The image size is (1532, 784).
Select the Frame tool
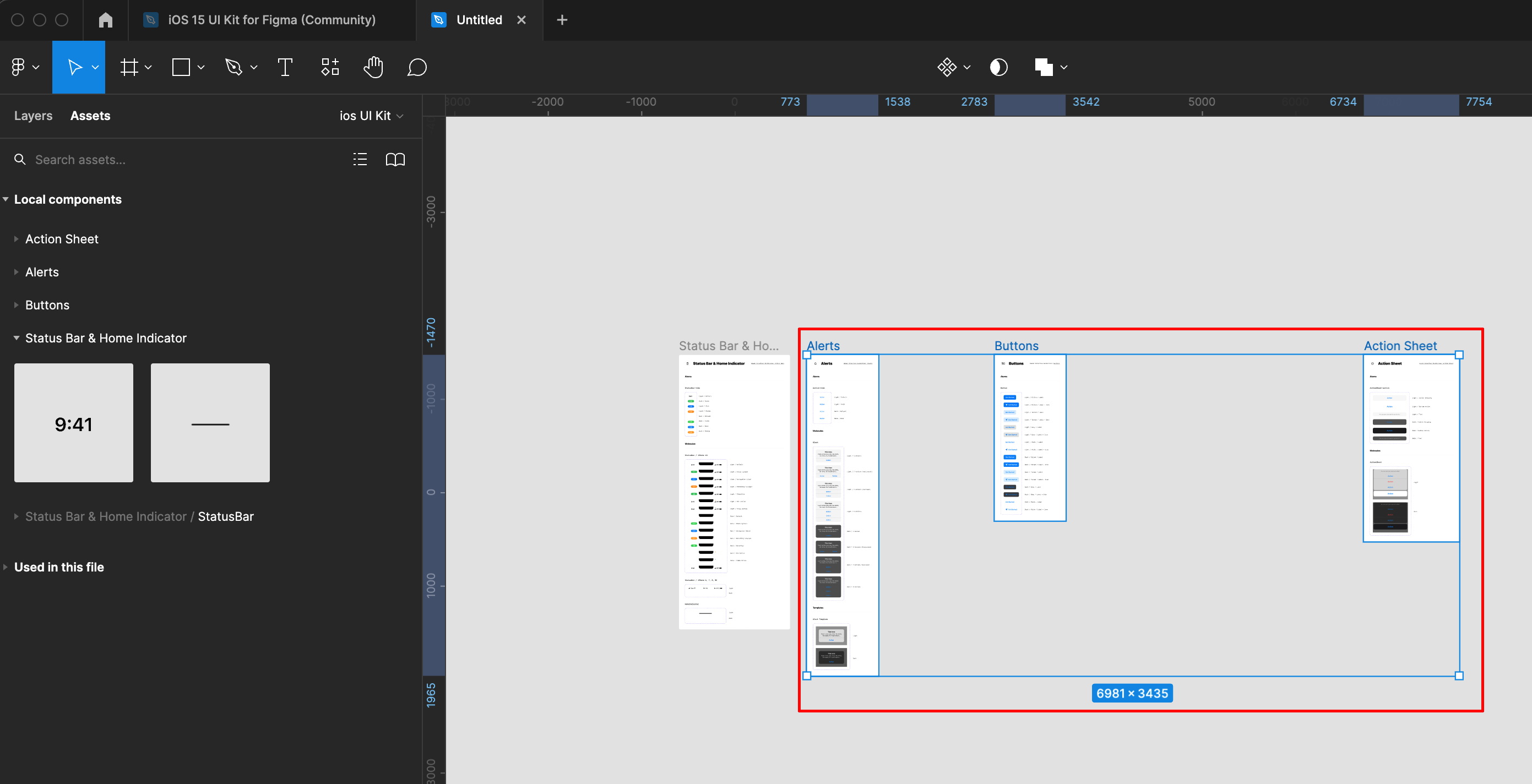coord(129,67)
